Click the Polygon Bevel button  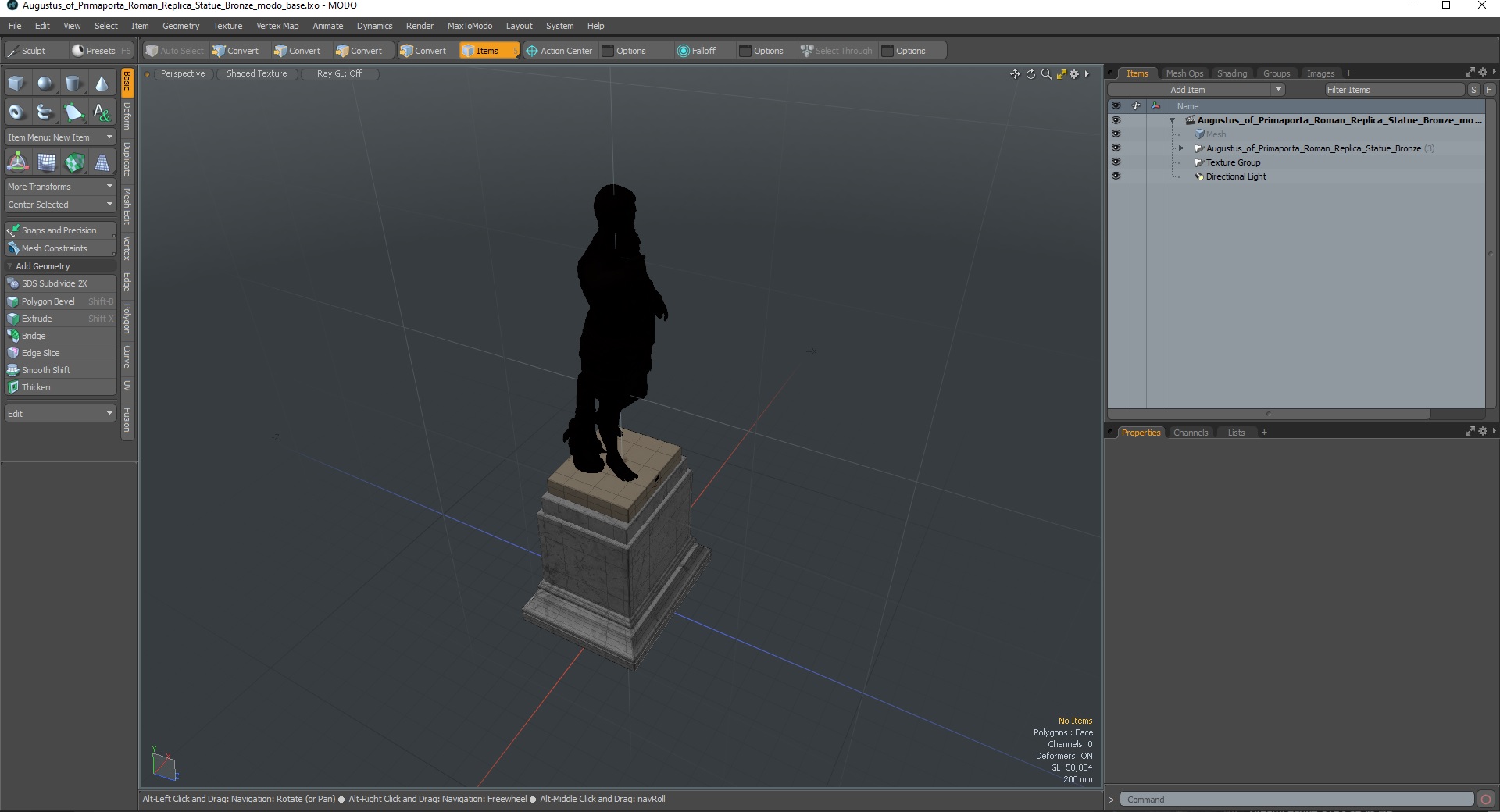[60, 301]
